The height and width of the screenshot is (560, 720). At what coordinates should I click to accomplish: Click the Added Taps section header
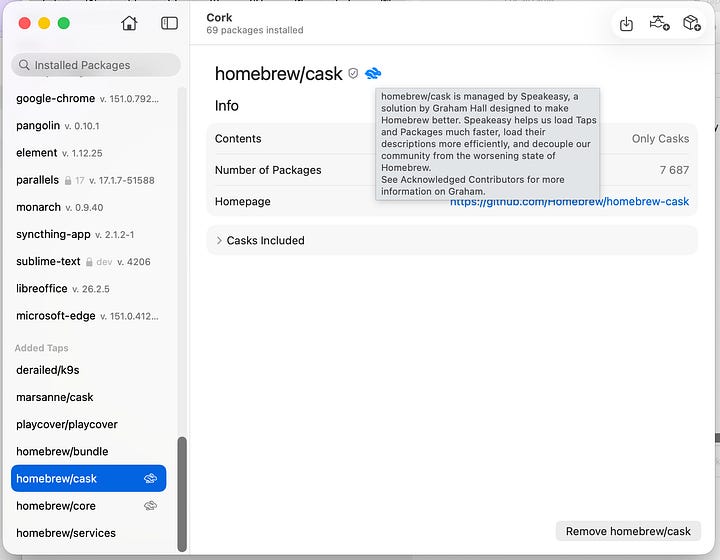[41, 348]
